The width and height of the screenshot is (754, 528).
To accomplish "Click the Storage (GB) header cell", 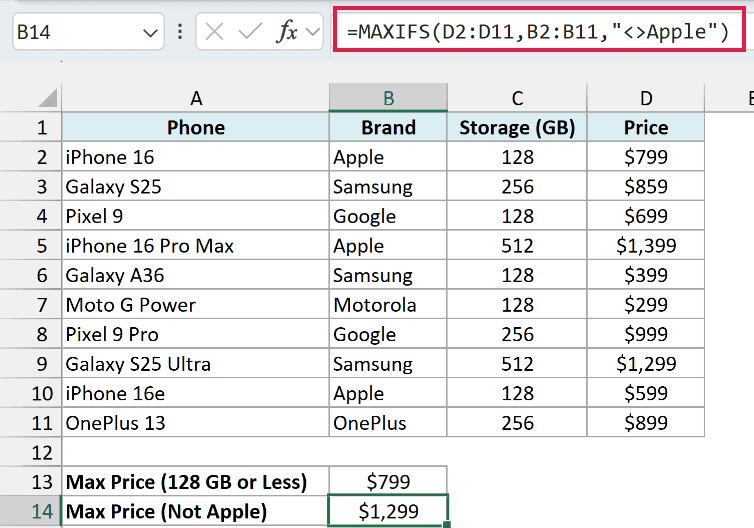I will [x=517, y=127].
